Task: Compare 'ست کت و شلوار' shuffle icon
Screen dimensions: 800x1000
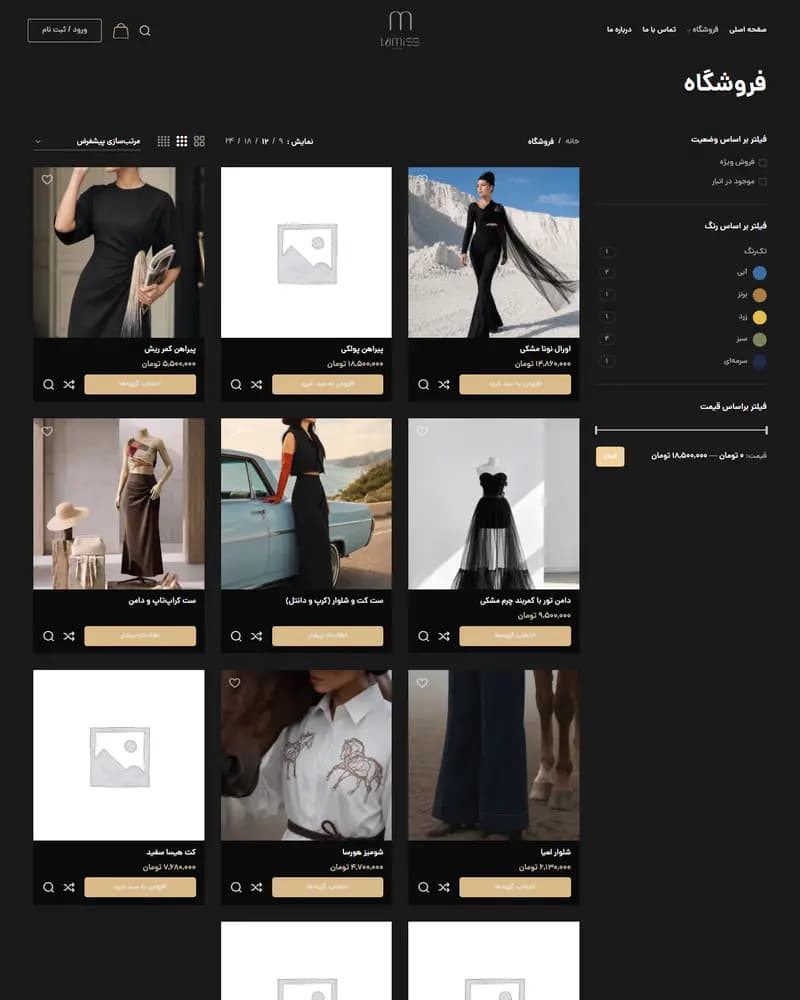Action: coord(256,636)
